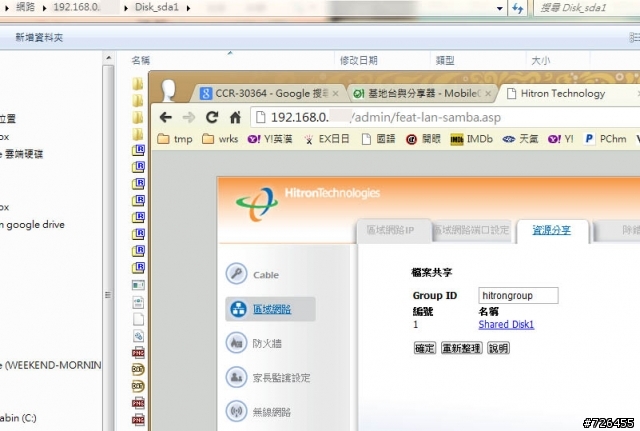This screenshot has height=431, width=640.
Task: Close the CCR-30364 Google tab
Action: pos(336,94)
